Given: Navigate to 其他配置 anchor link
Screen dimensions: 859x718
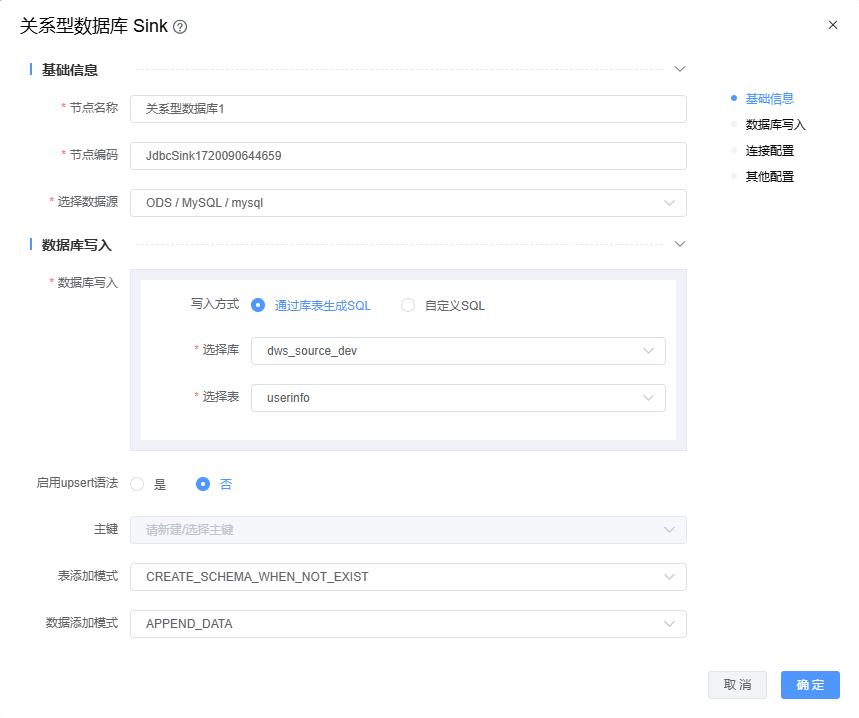Looking at the screenshot, I should pyautogui.click(x=769, y=177).
